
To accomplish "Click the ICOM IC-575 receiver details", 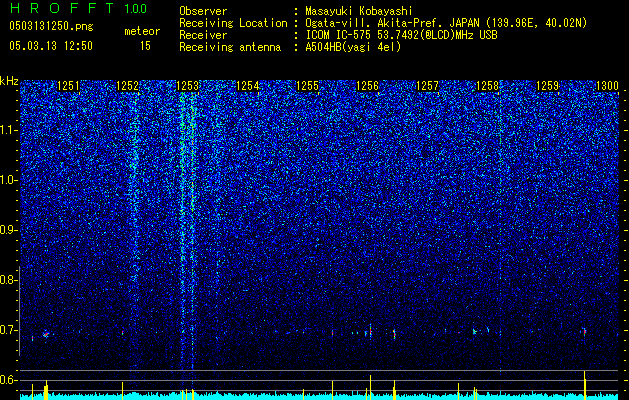I will coord(401,35).
